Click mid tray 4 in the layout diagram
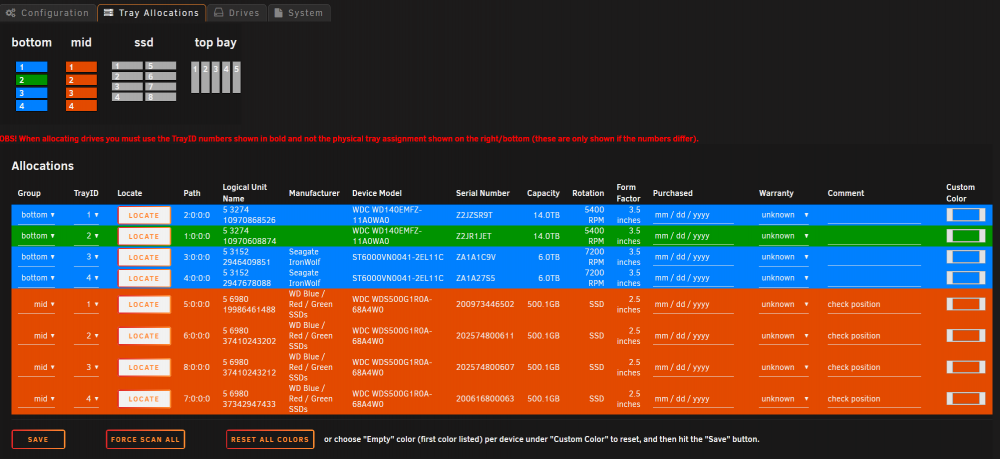The height and width of the screenshot is (459, 1000). [x=81, y=105]
